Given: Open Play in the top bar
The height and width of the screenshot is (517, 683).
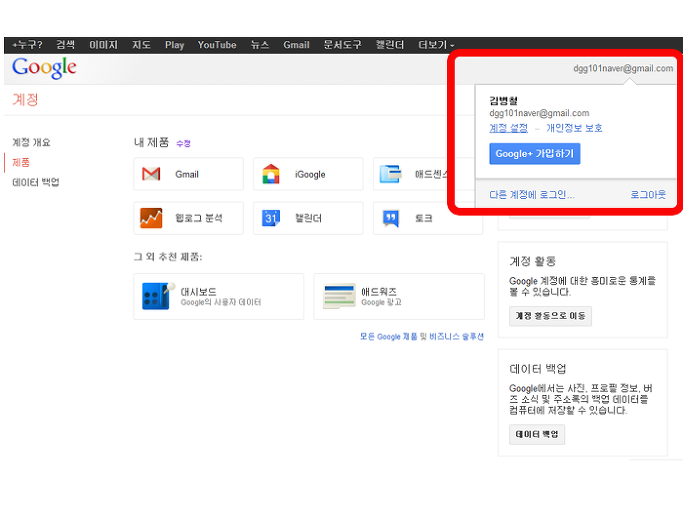Looking at the screenshot, I should pyautogui.click(x=175, y=45).
